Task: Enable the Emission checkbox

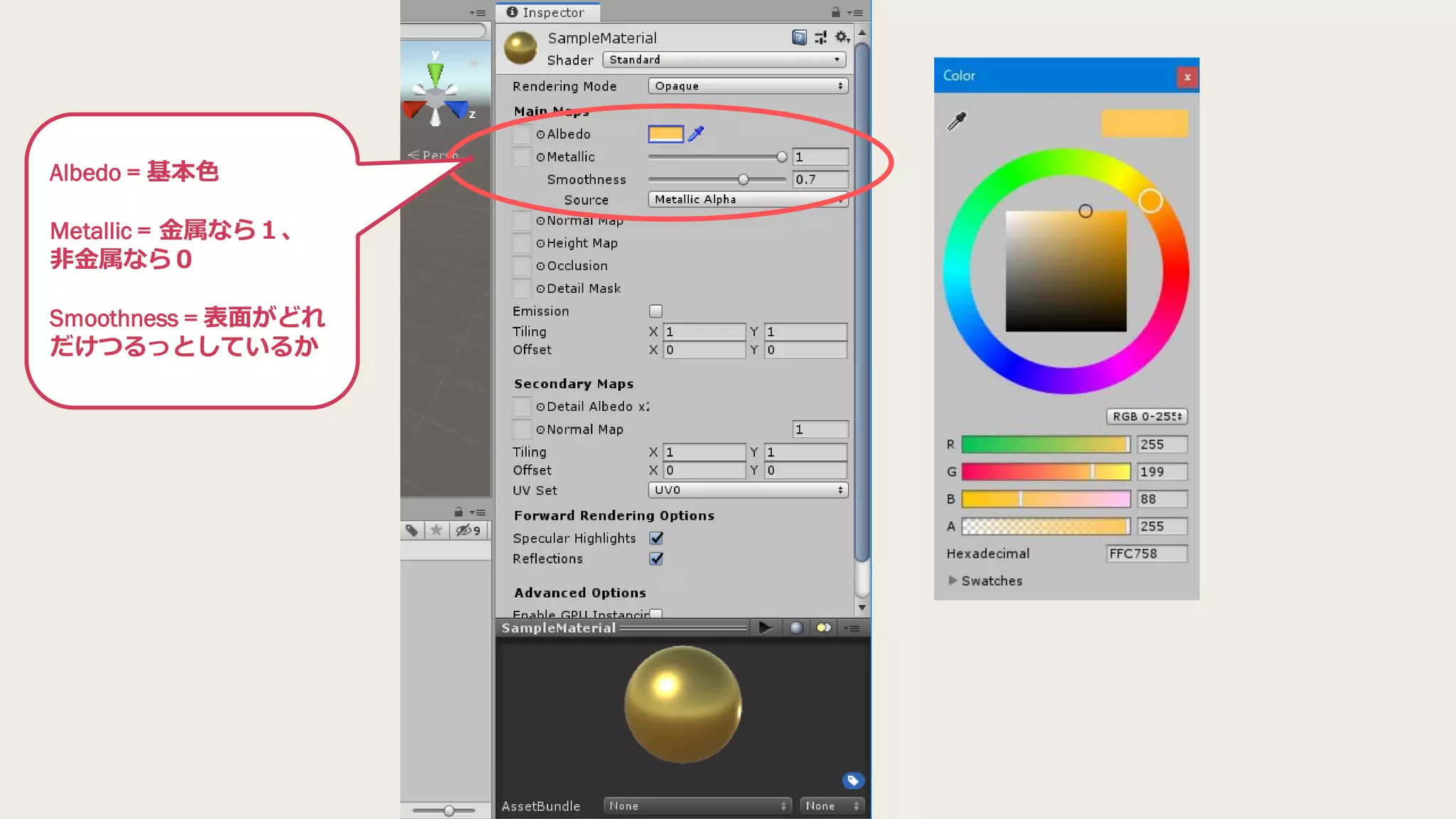Action: click(655, 311)
